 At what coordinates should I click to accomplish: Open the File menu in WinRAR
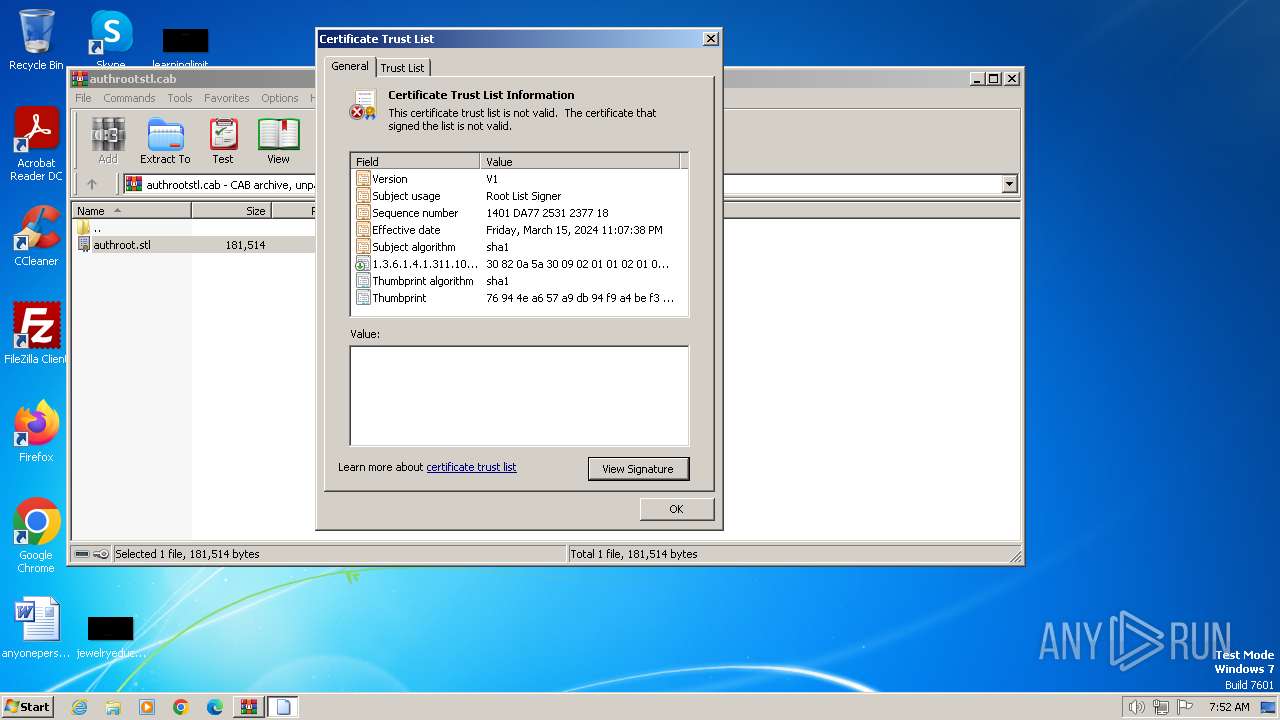click(83, 98)
